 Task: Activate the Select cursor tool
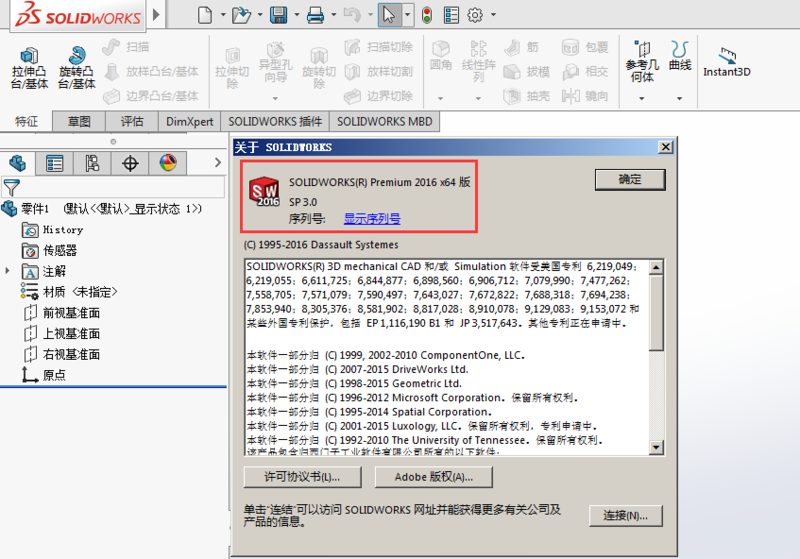pyautogui.click(x=389, y=15)
